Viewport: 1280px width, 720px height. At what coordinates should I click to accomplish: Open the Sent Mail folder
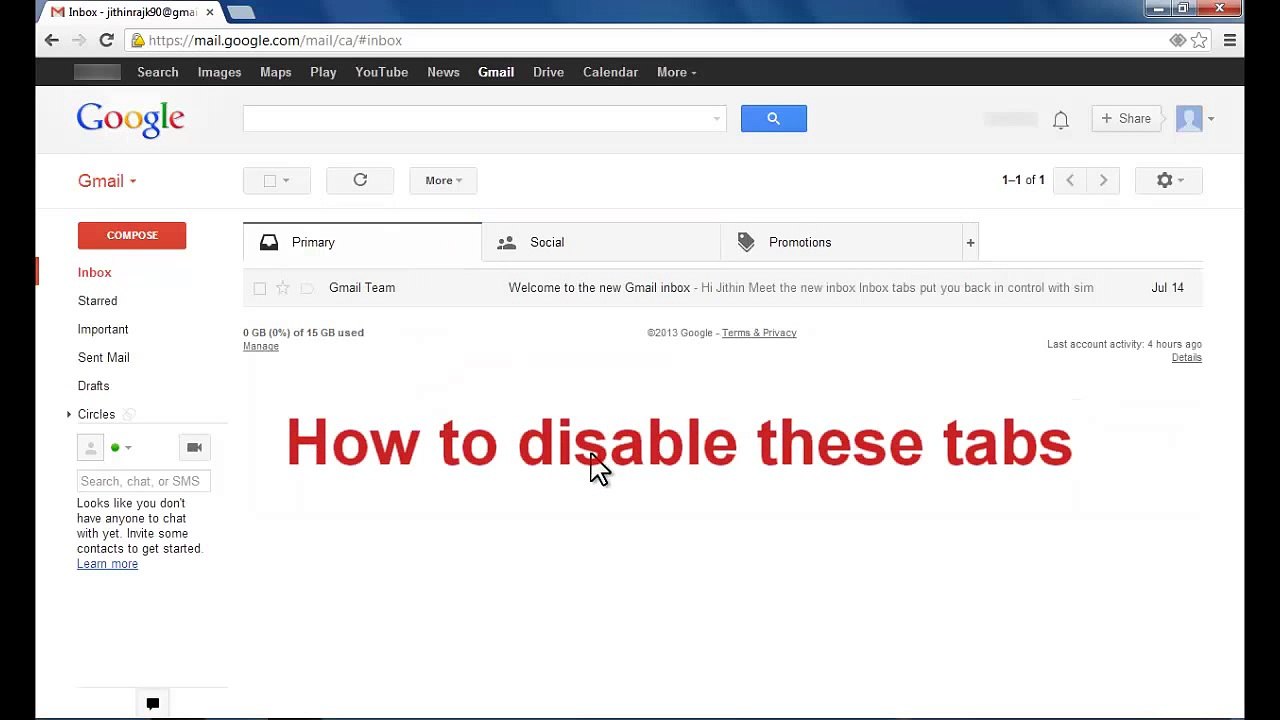tap(104, 357)
